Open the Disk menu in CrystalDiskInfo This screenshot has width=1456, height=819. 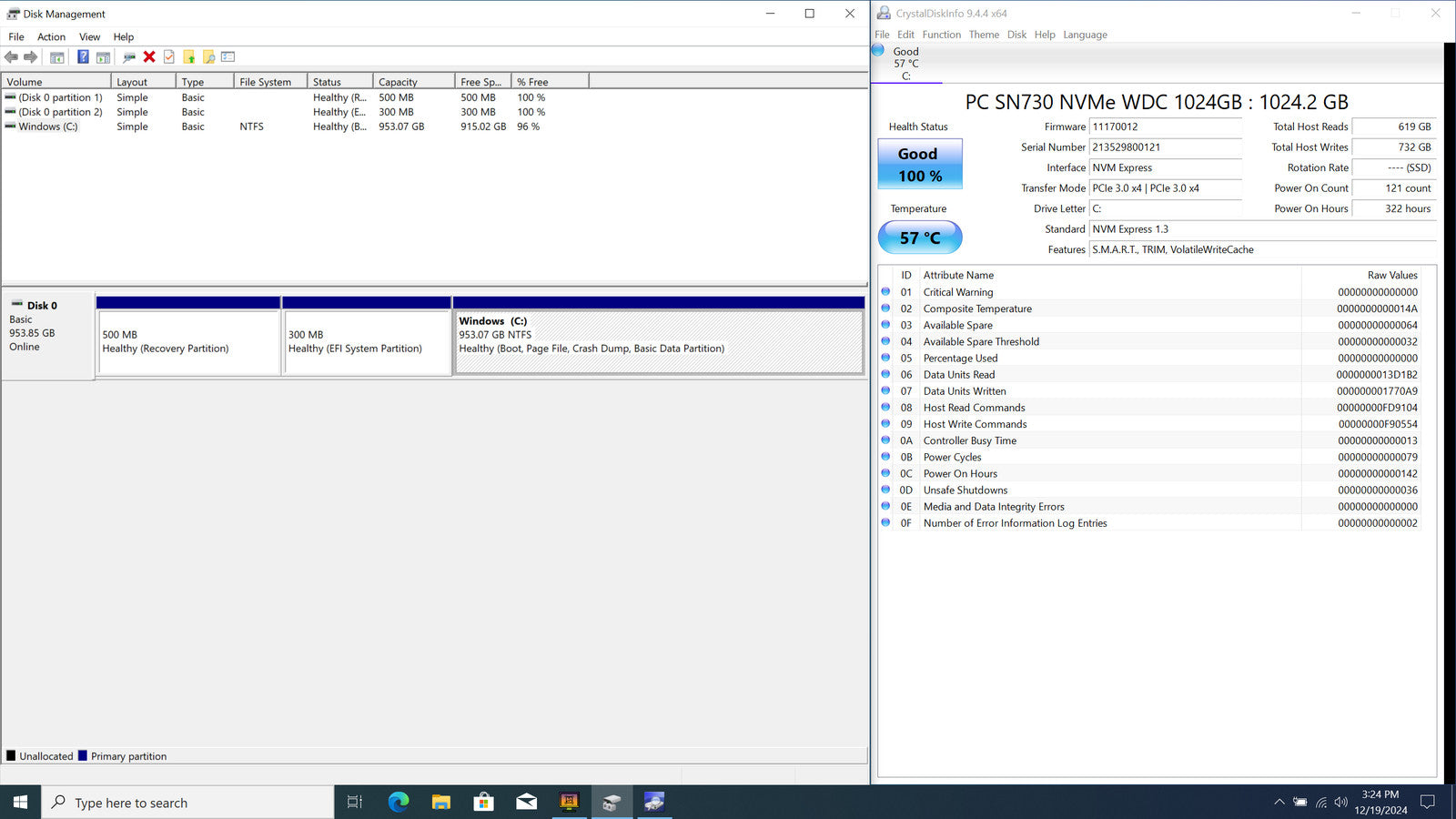[x=1016, y=35]
